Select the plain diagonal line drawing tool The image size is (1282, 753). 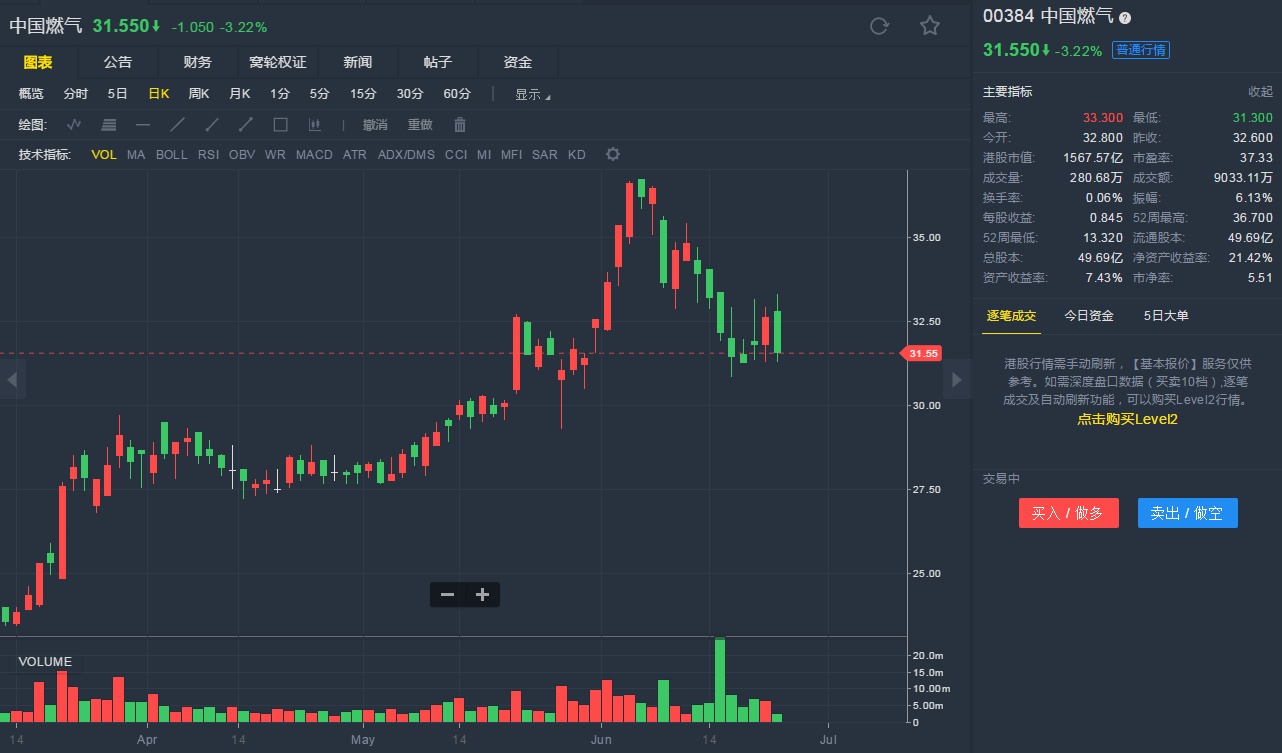178,125
